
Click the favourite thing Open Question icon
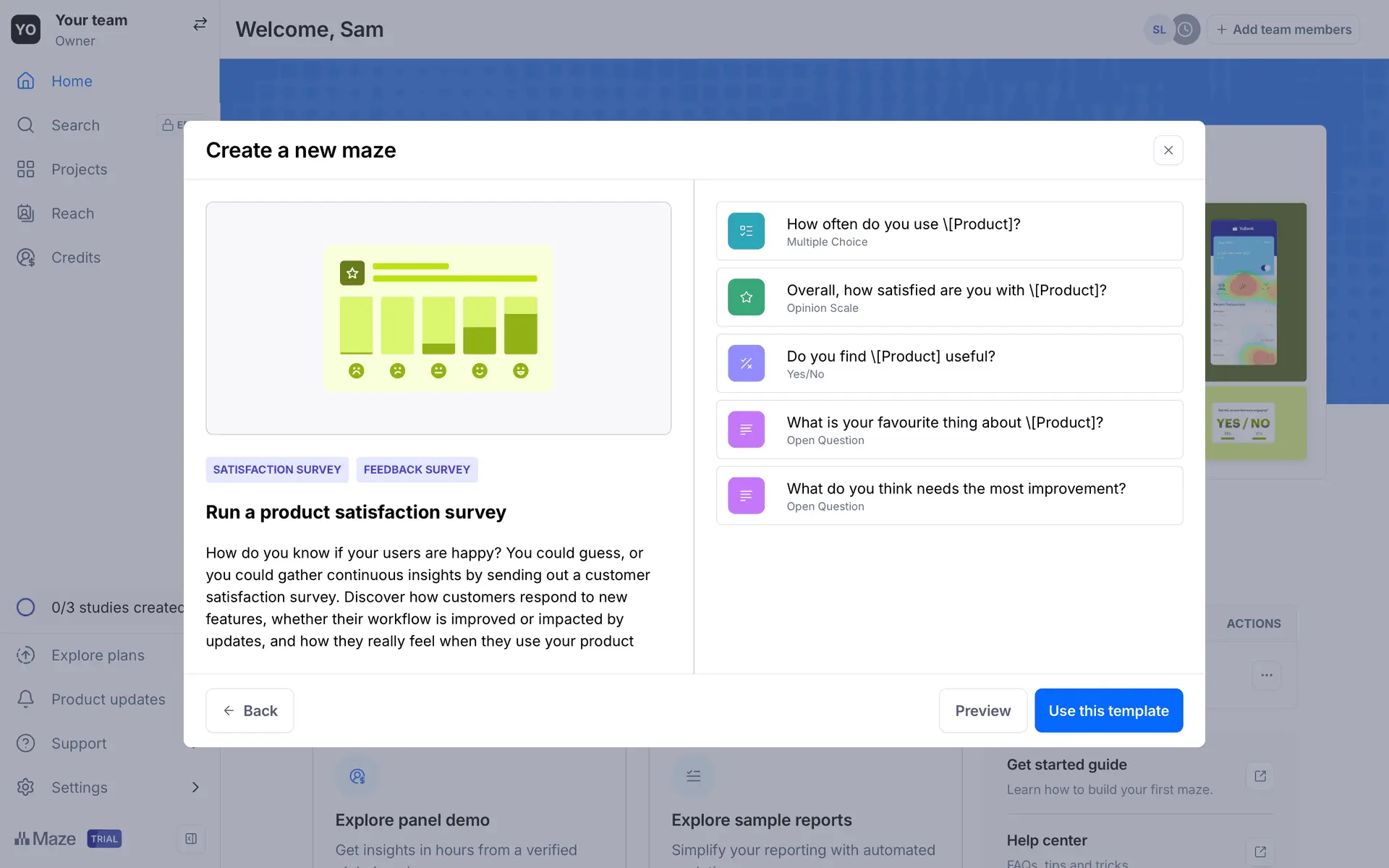click(746, 430)
